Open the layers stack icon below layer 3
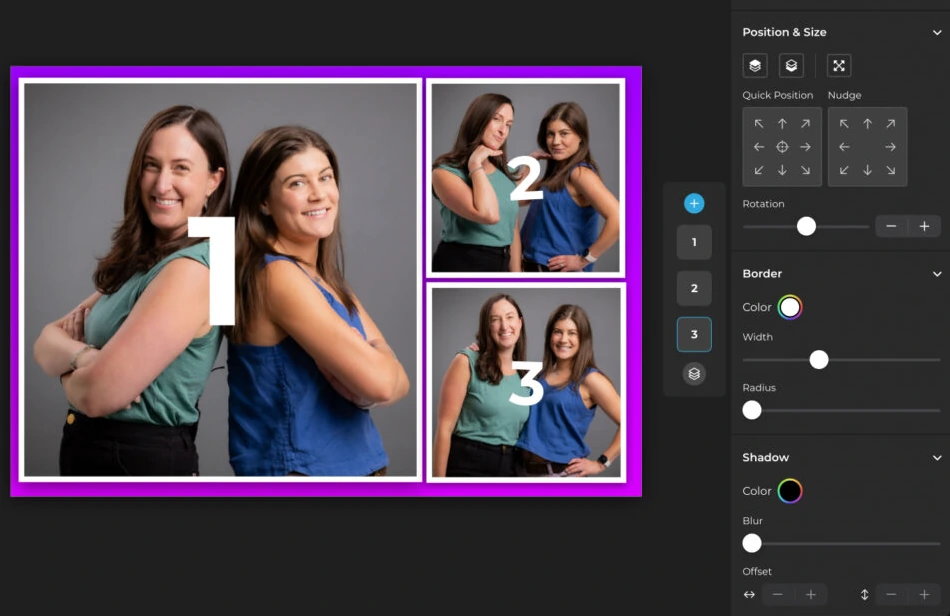The image size is (950, 616). click(694, 374)
